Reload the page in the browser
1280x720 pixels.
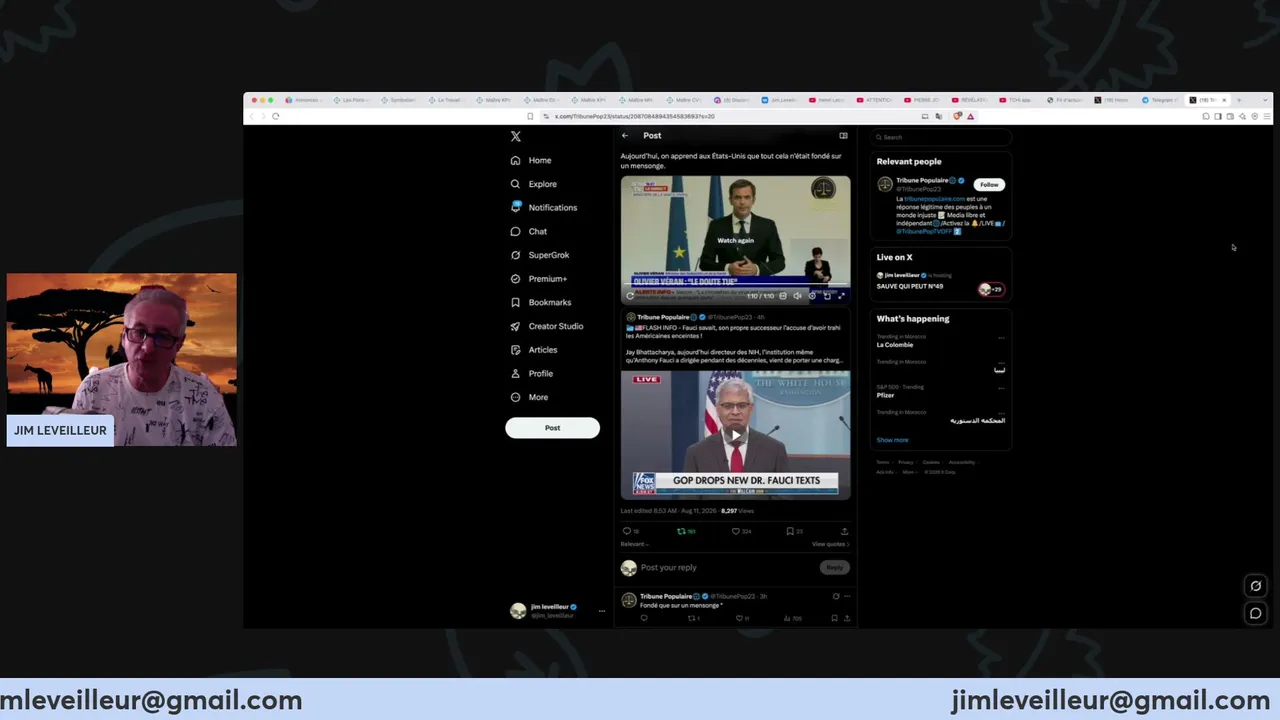[x=275, y=116]
